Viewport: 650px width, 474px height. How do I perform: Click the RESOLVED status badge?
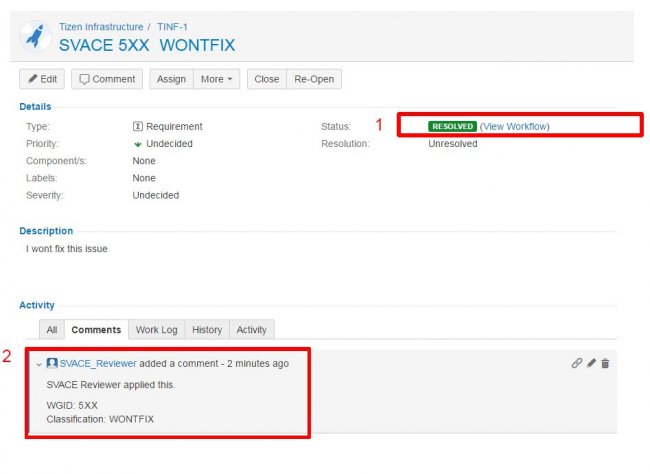click(452, 127)
